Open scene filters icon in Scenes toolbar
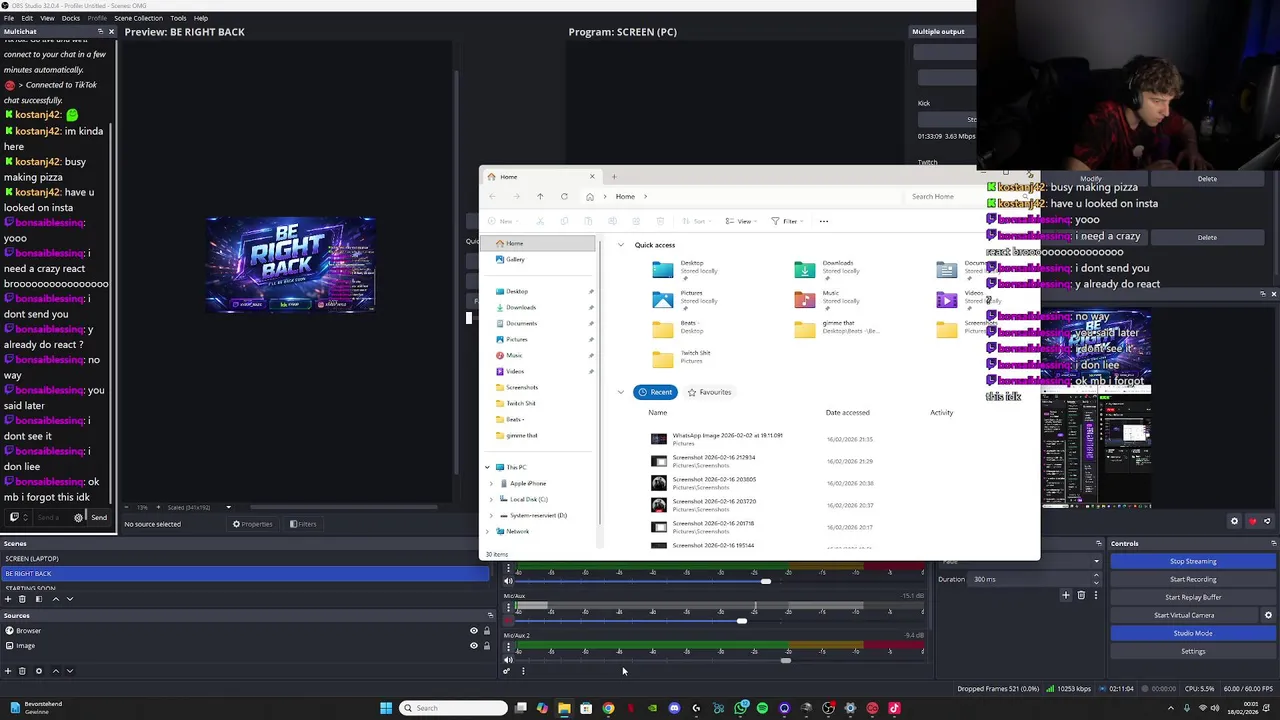This screenshot has width=1280, height=720. [x=39, y=599]
